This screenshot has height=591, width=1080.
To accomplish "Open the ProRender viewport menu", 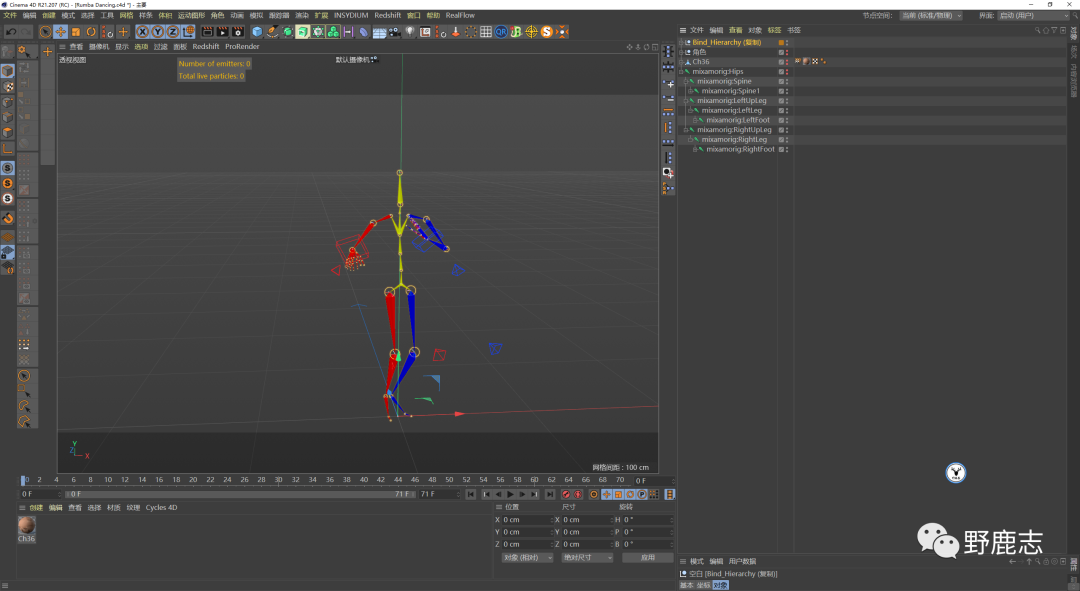I will [242, 47].
